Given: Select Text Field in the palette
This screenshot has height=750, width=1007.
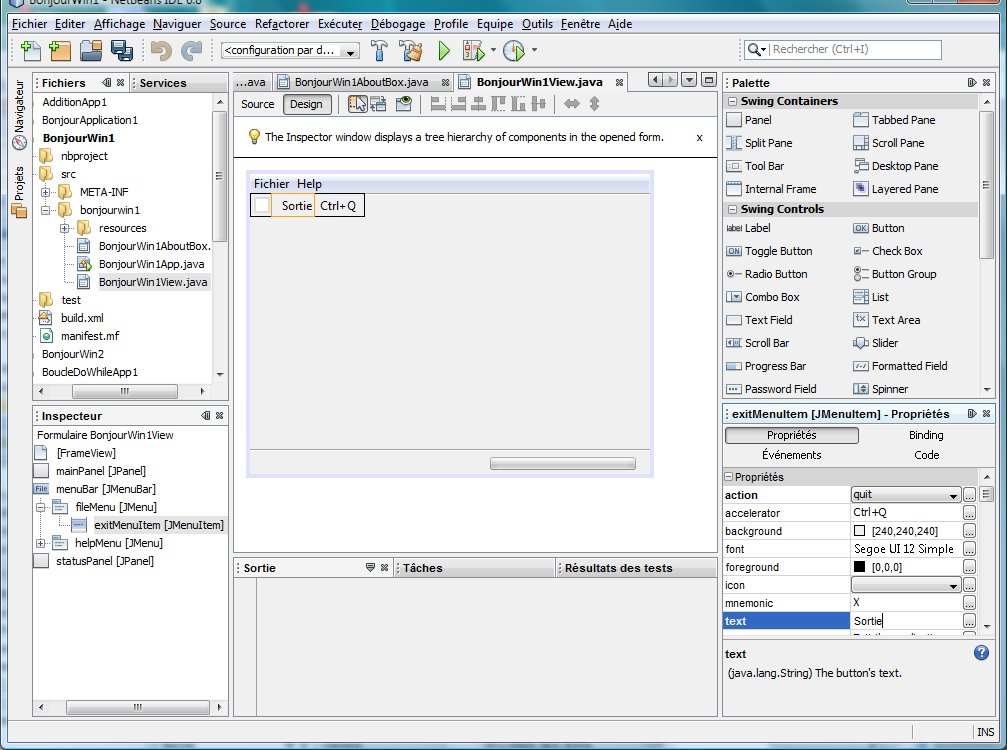Looking at the screenshot, I should coord(759,320).
